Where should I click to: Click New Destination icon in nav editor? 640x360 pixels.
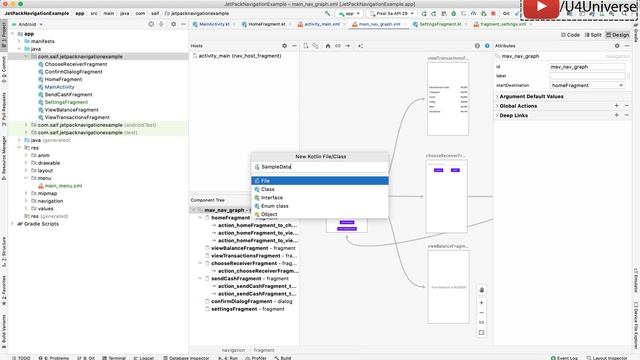[306, 46]
